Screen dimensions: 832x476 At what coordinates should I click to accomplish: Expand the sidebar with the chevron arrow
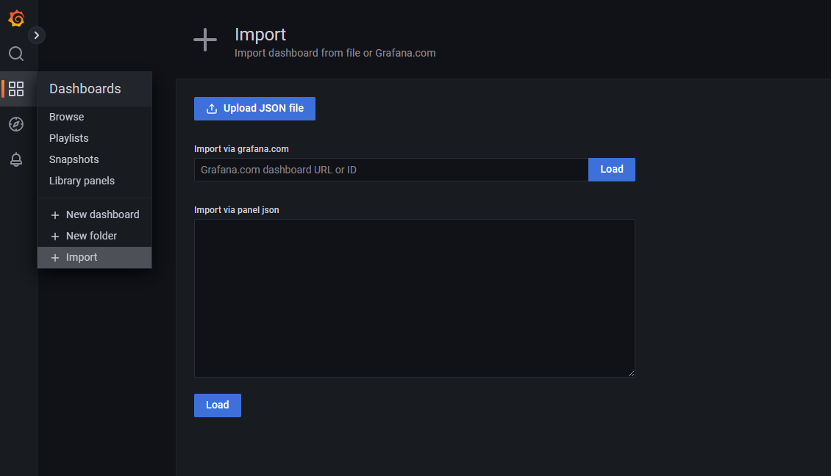point(37,36)
